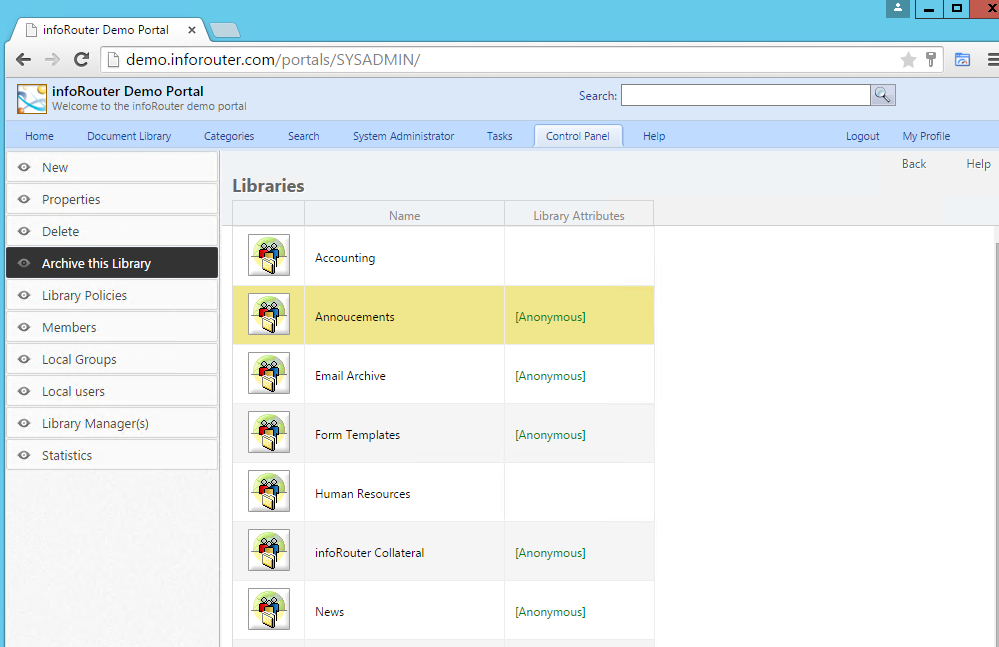Click the eye icon beside Statistics

coord(24,455)
